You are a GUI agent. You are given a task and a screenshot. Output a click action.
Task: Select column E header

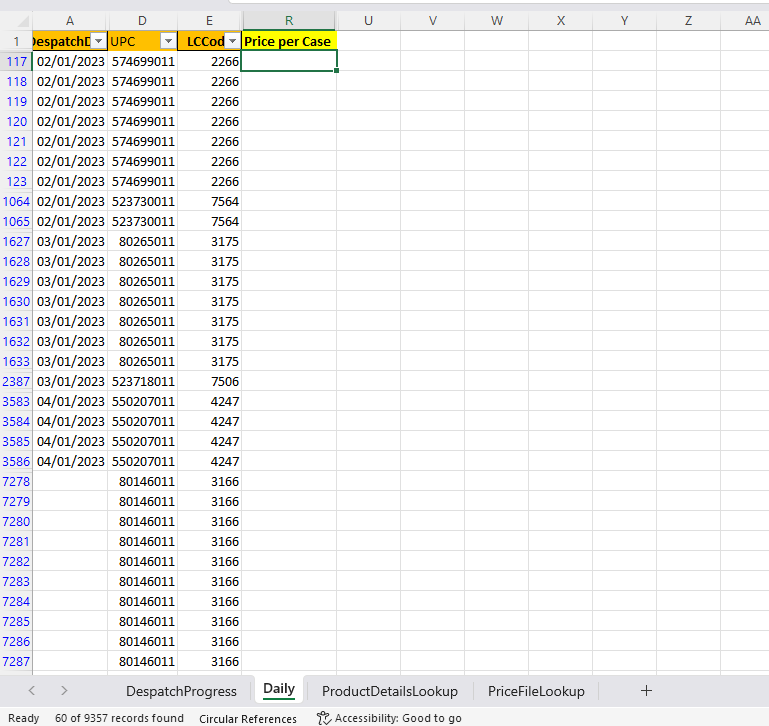(209, 21)
